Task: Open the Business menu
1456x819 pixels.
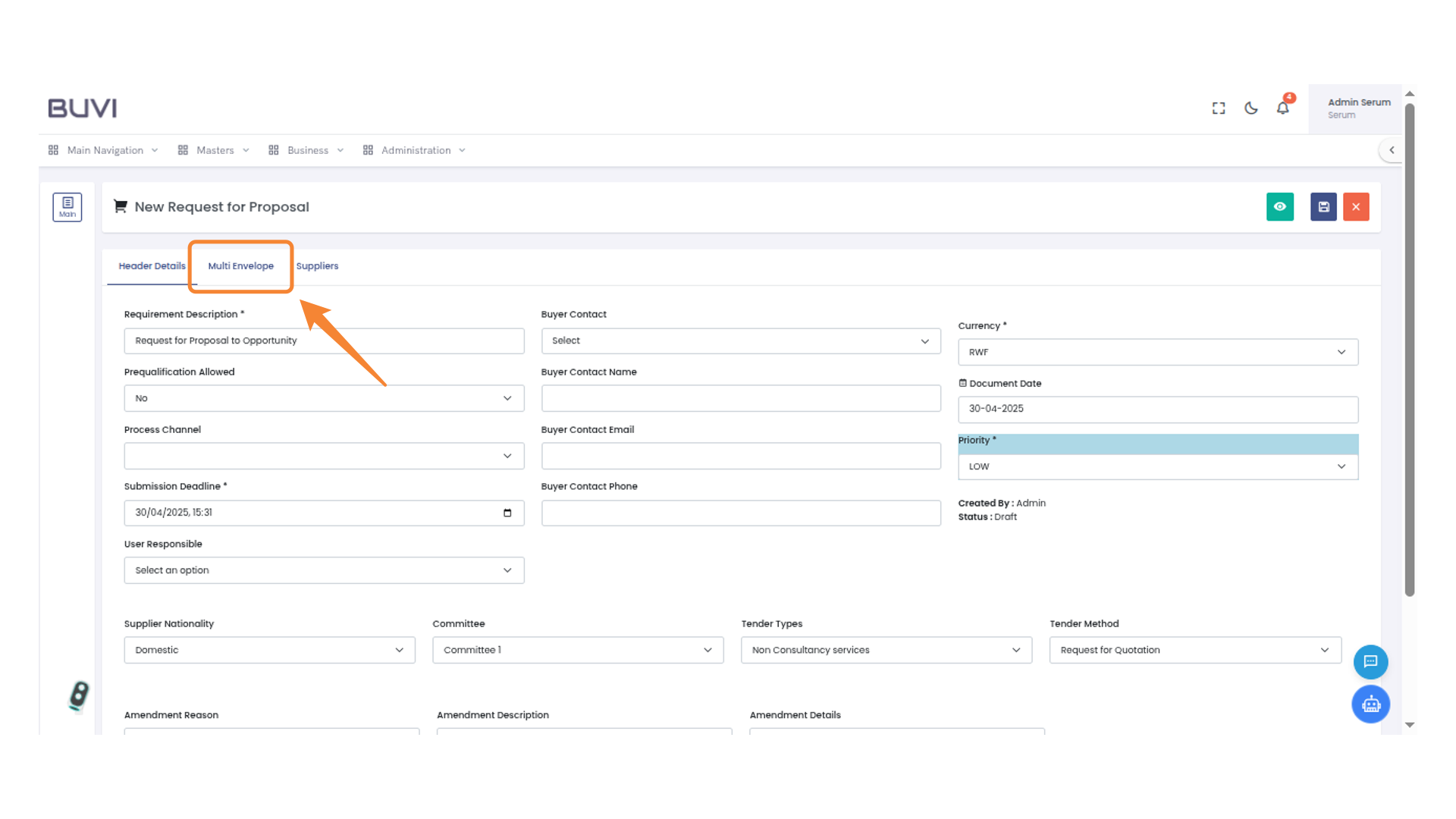Action: (x=307, y=151)
